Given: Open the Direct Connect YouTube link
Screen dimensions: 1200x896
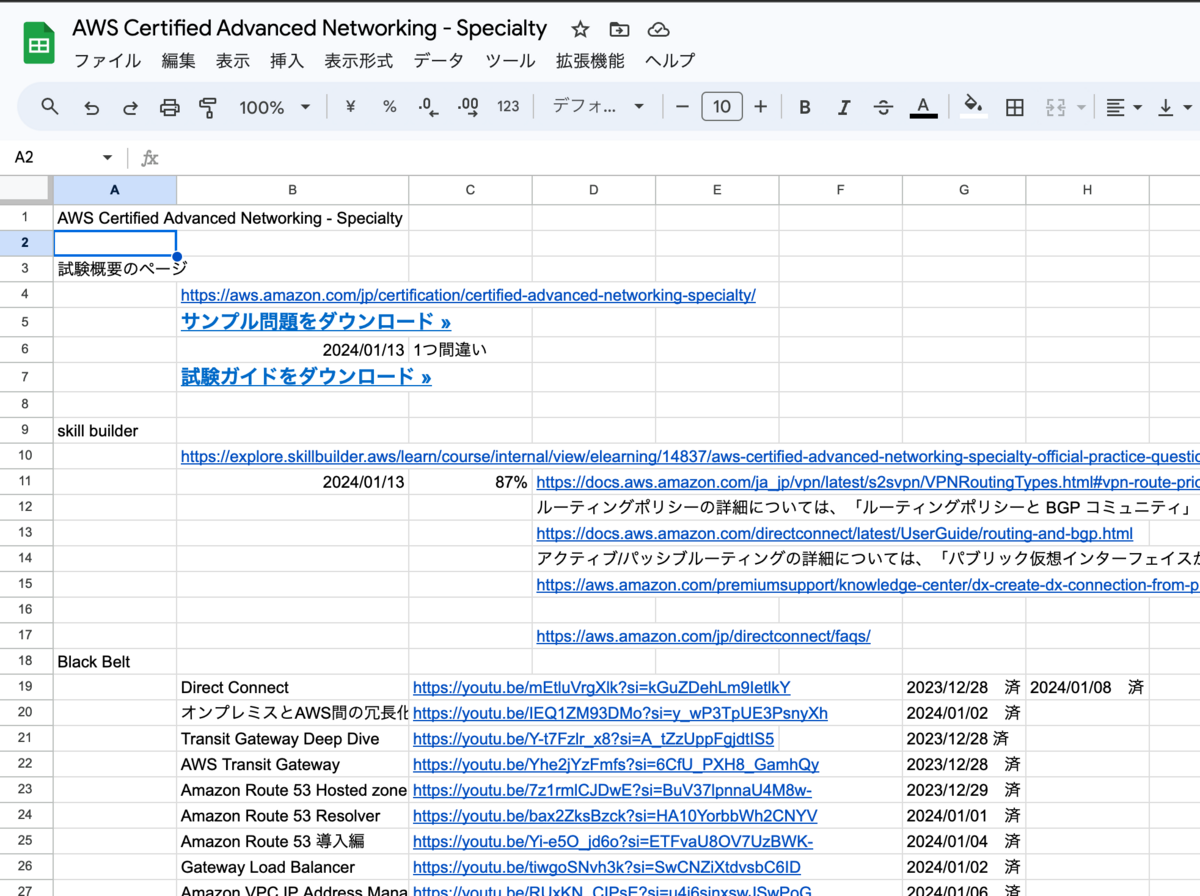Looking at the screenshot, I should pos(602,687).
